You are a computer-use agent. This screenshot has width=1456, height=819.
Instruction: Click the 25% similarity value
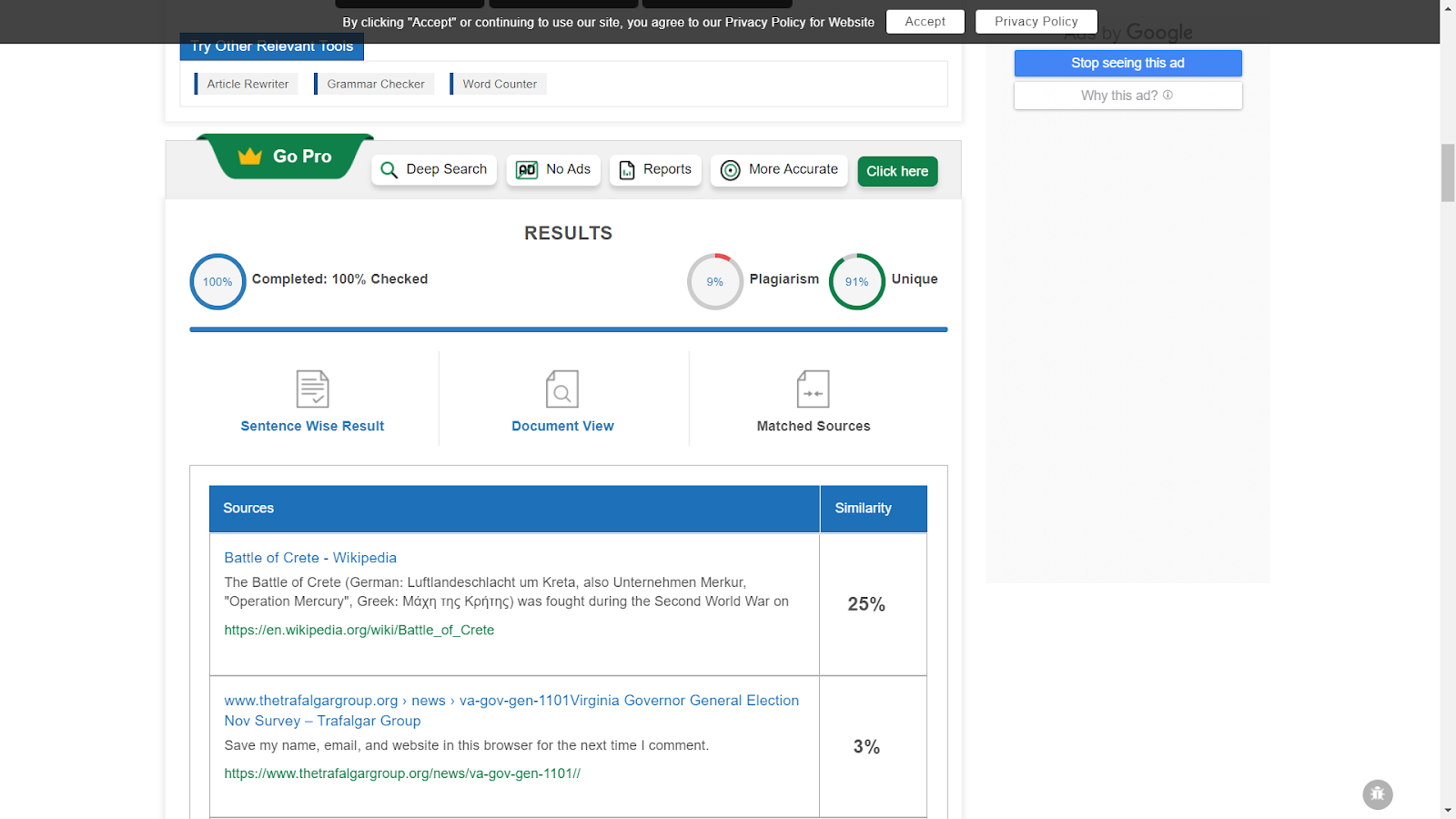866,604
